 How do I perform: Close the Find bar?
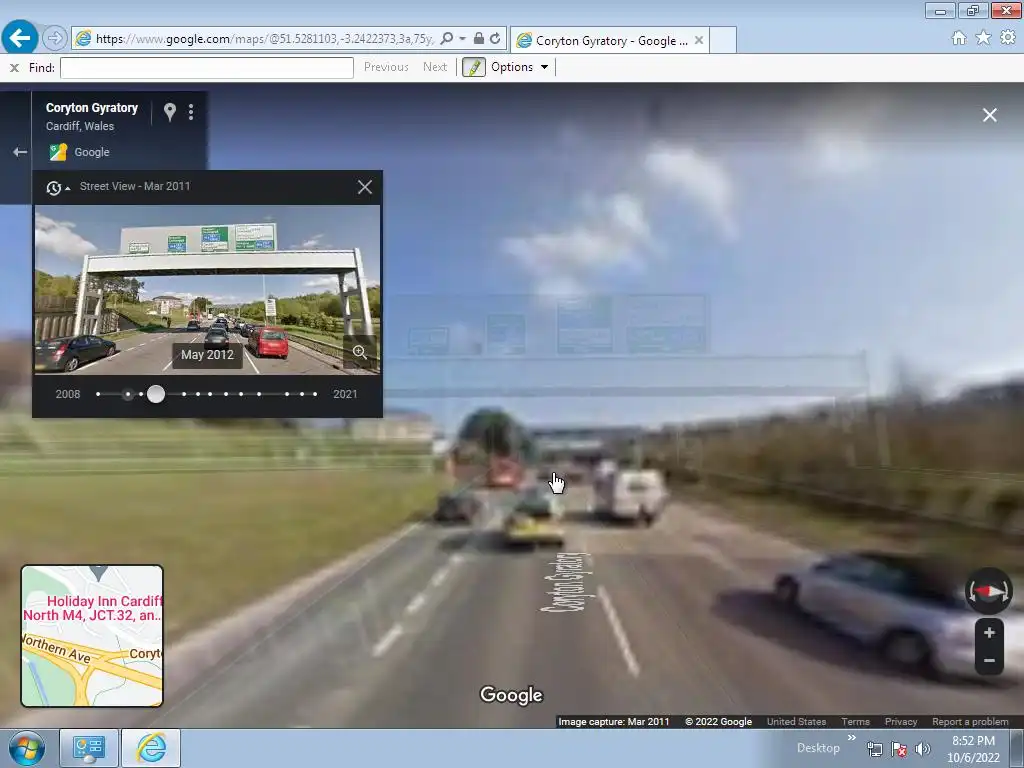point(14,67)
